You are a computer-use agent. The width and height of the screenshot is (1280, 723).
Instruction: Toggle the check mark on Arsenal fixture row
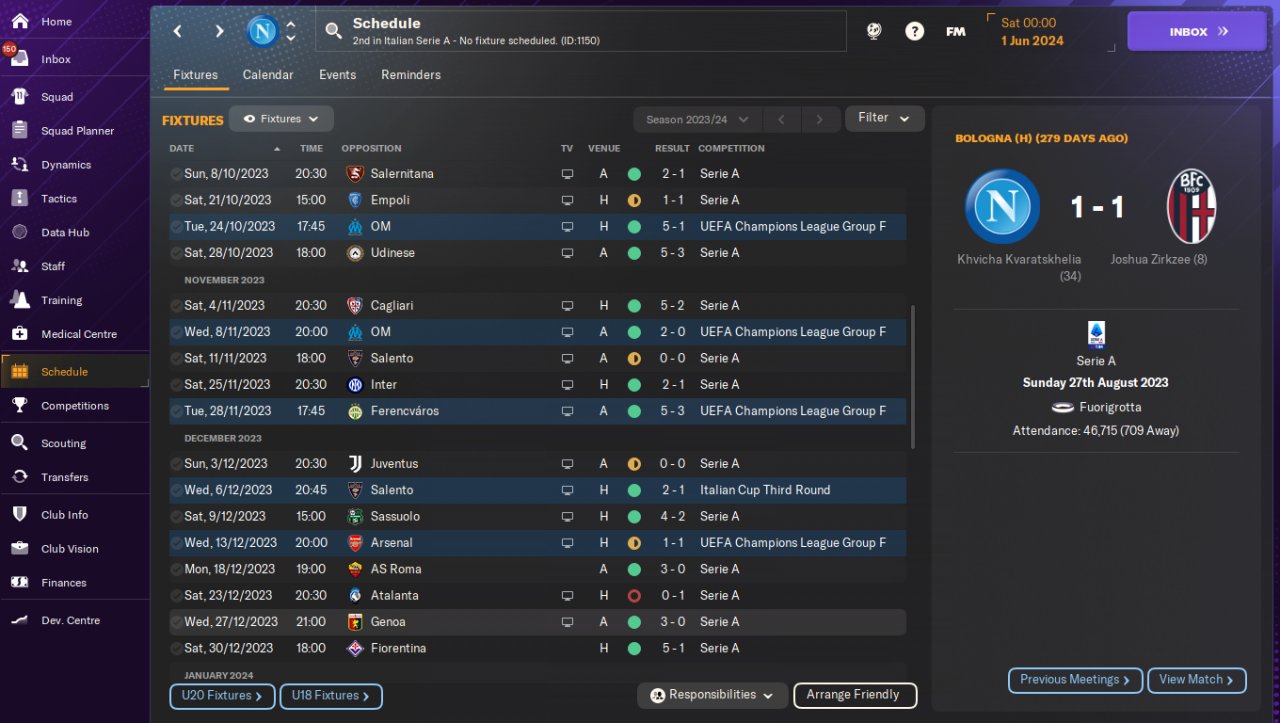click(x=176, y=543)
